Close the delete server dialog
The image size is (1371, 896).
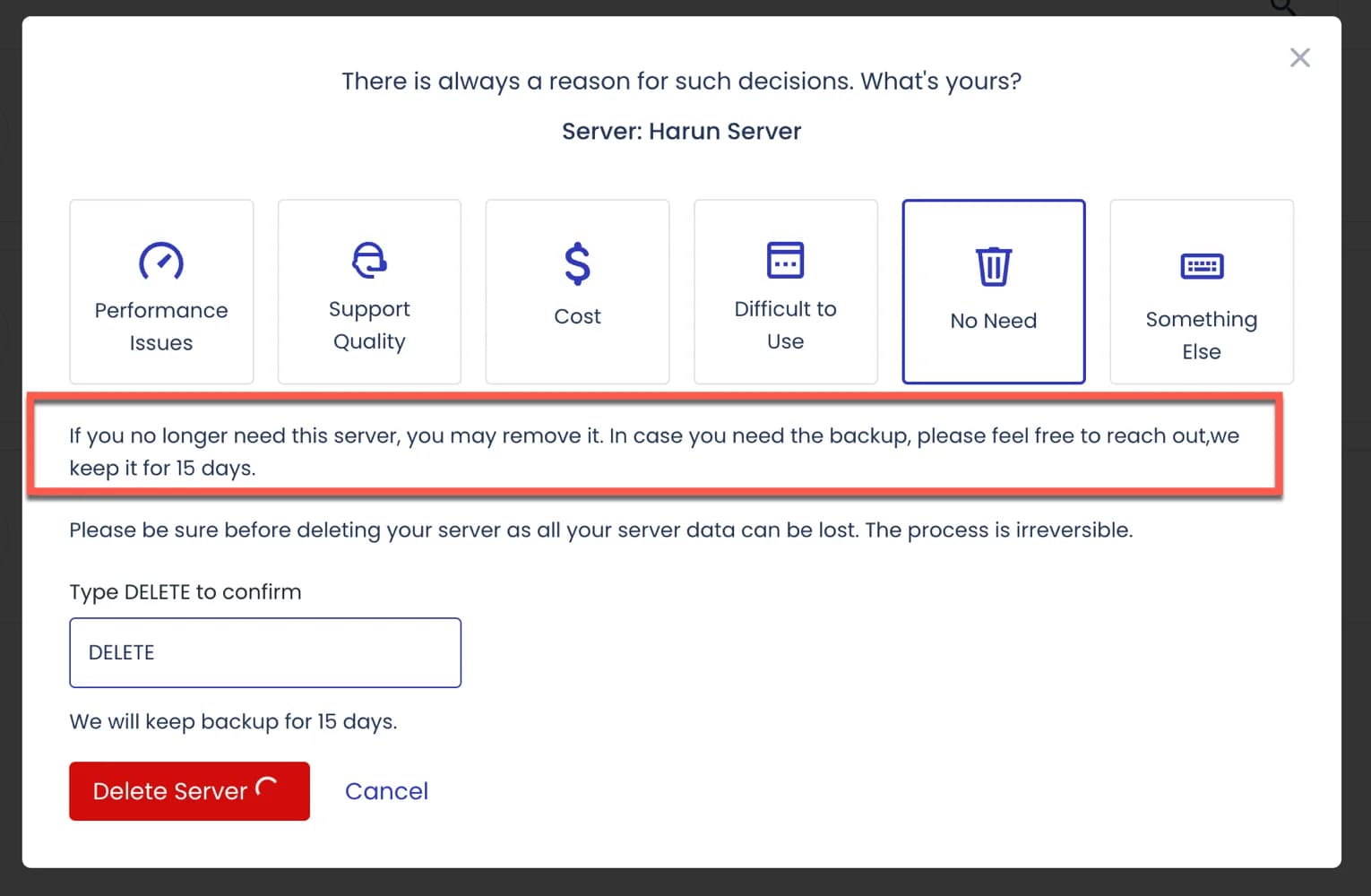pos(1299,56)
